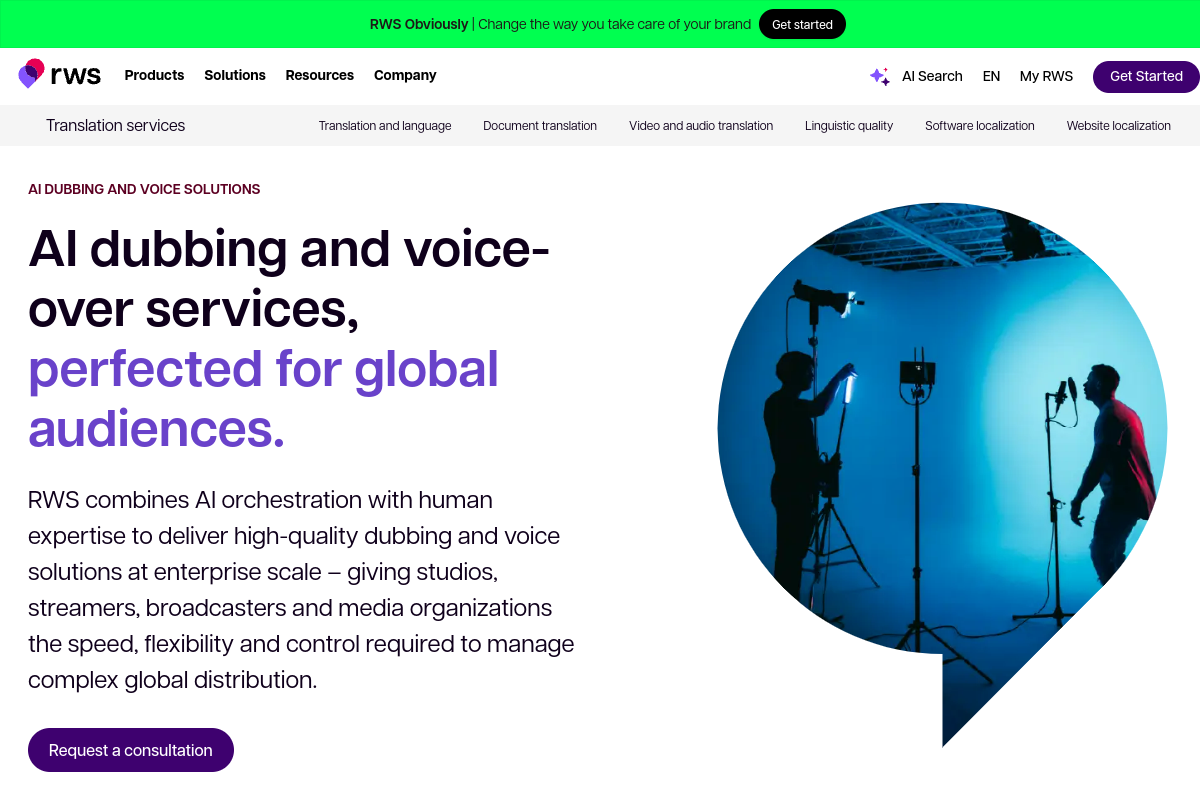Click the "AI dubbing and voice-over services," heading

[x=289, y=278]
